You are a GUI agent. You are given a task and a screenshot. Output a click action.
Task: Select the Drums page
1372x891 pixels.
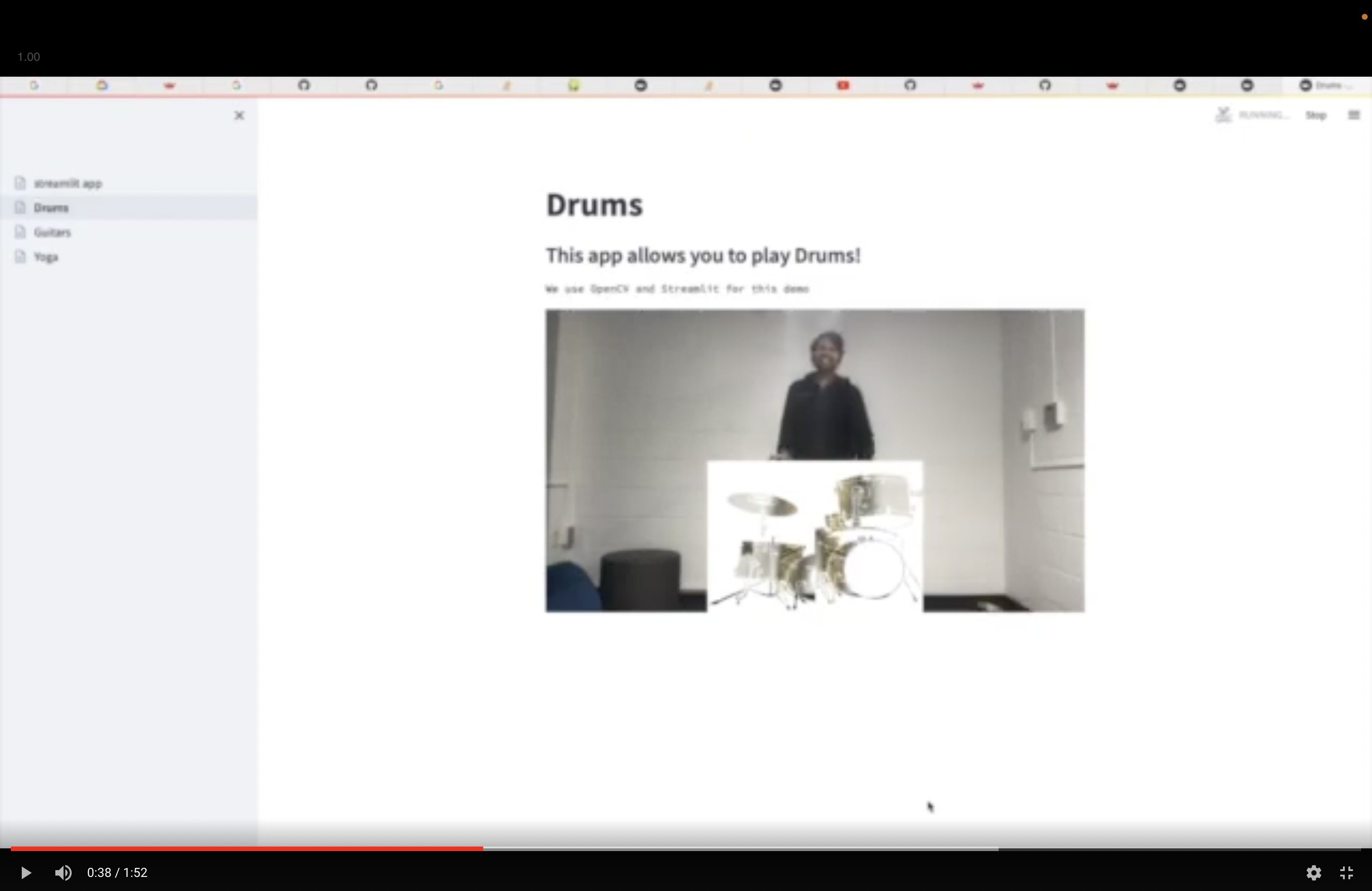tap(51, 208)
